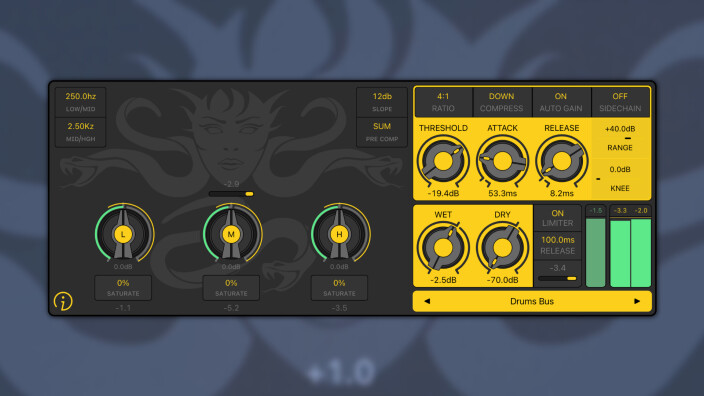
Task: Click the Dry level knob
Action: point(502,247)
